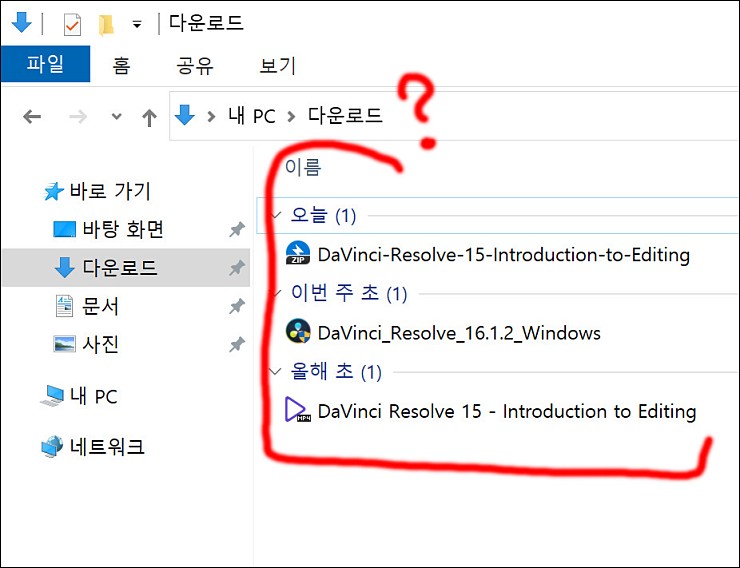Image resolution: width=740 pixels, height=568 pixels.
Task: Click the network globe icon beside 네트워크
Action: pos(52,446)
